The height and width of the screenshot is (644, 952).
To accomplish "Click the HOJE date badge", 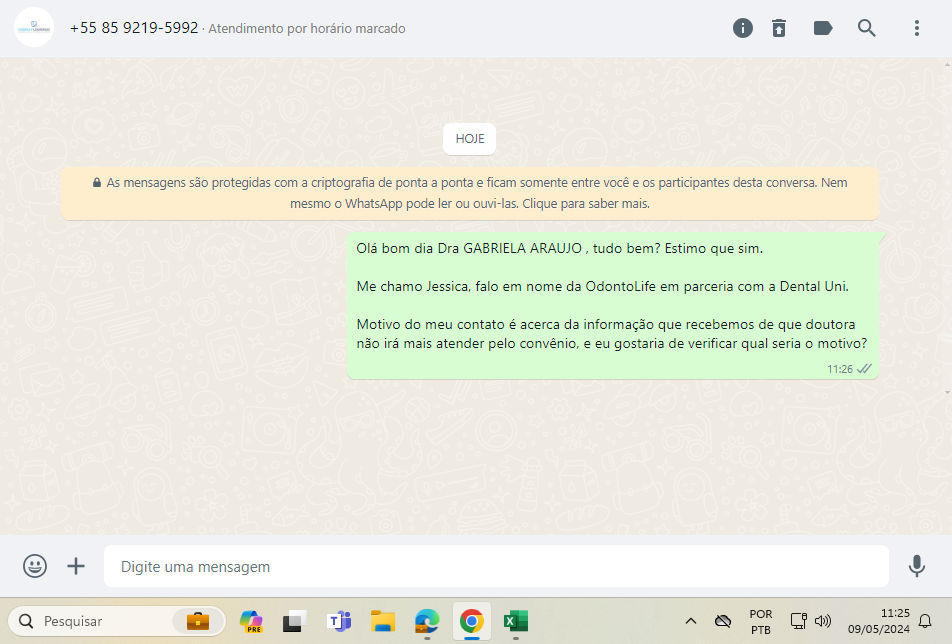I will (x=469, y=139).
